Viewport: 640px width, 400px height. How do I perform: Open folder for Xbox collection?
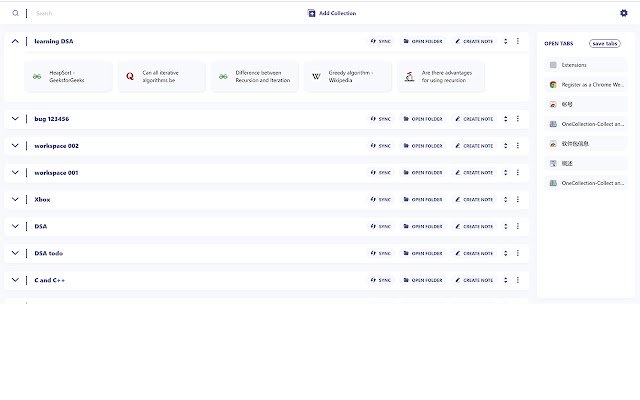click(x=423, y=200)
